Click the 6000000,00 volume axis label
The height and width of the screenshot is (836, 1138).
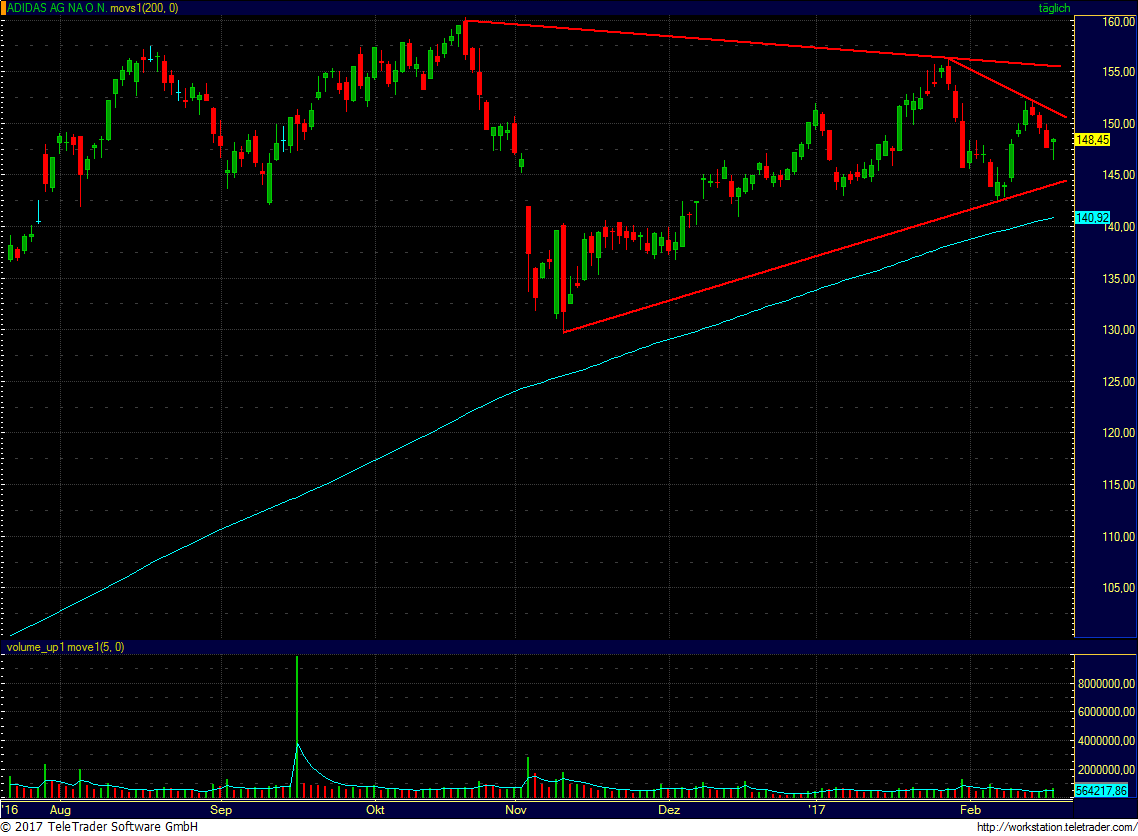(1106, 712)
